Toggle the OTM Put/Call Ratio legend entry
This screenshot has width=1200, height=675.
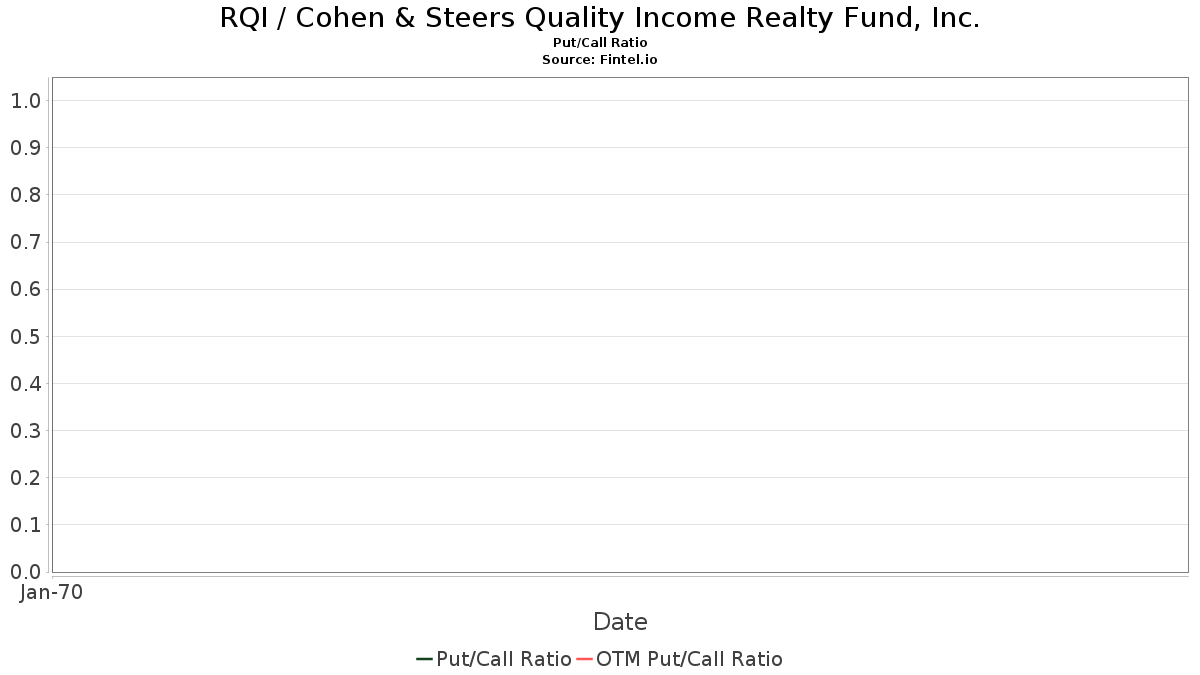pyautogui.click(x=680, y=659)
